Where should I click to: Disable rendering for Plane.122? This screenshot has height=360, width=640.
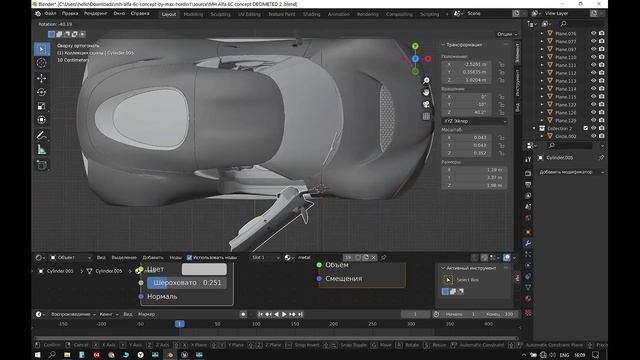(x=601, y=104)
